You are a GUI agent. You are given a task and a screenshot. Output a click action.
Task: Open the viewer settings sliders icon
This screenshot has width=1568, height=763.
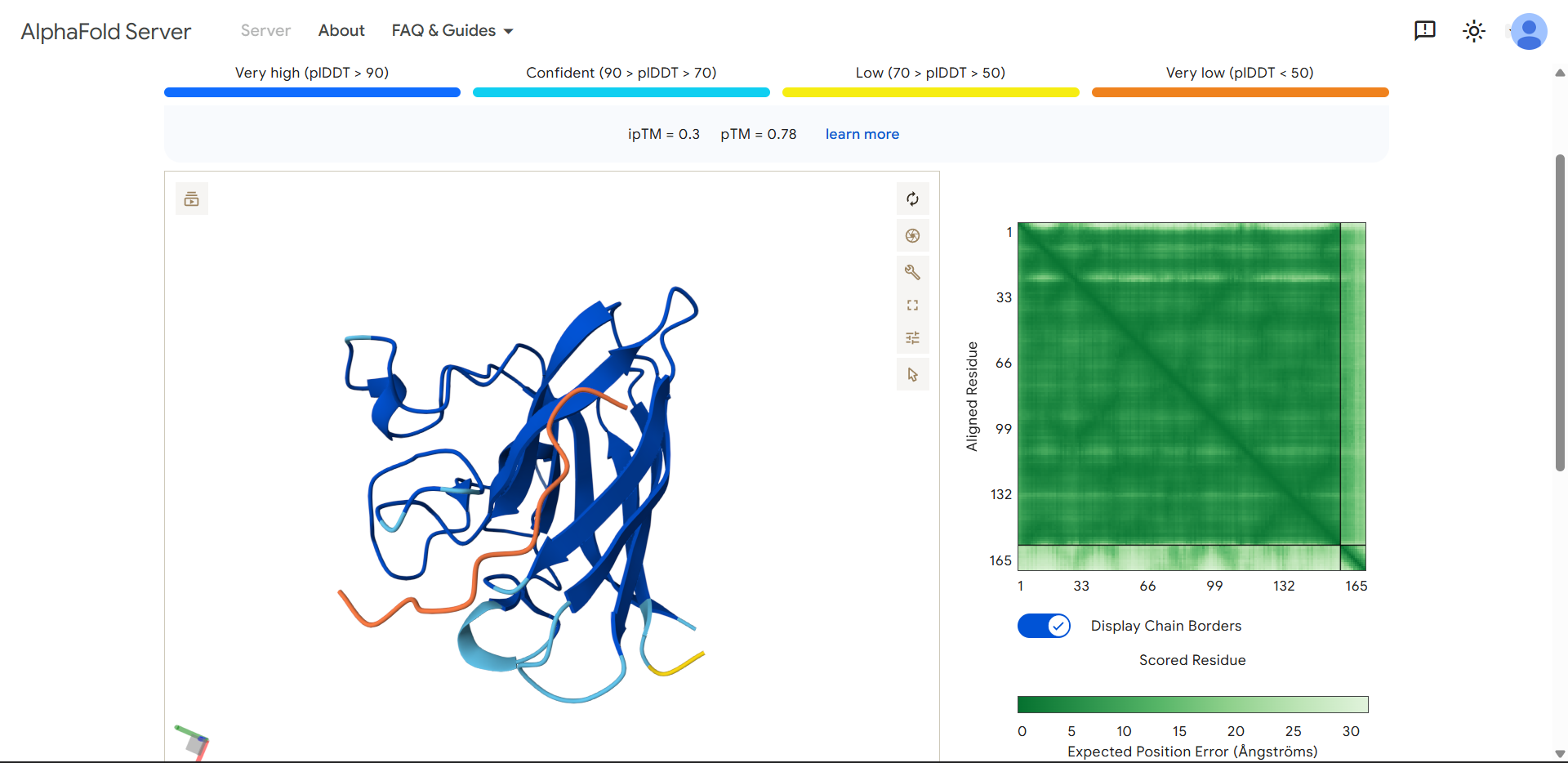coord(912,337)
